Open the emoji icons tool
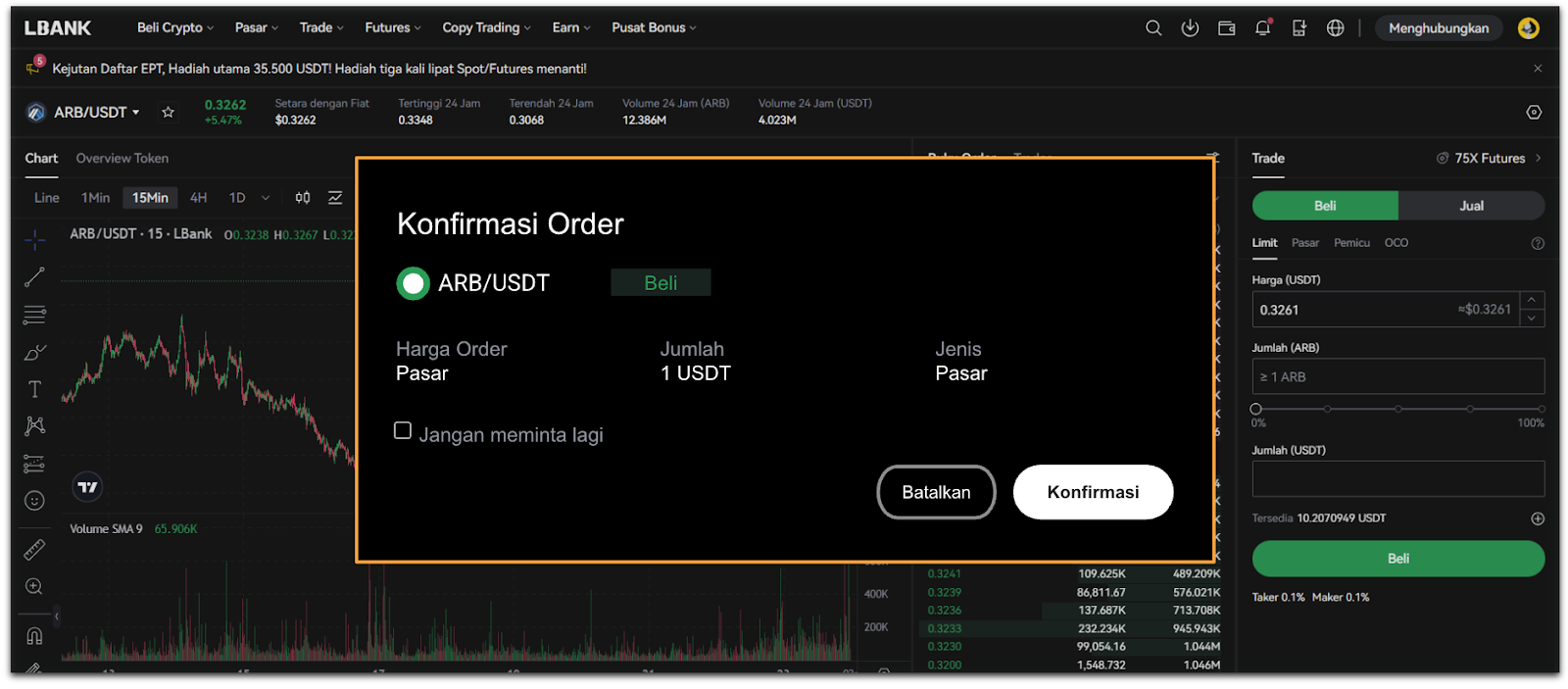 coord(34,501)
